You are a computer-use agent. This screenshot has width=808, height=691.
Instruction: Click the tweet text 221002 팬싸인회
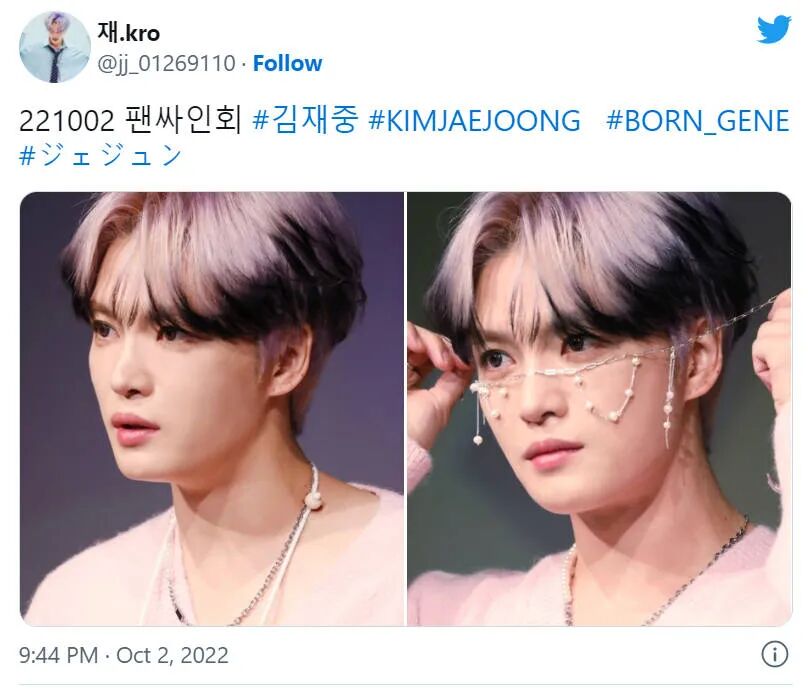[130, 121]
